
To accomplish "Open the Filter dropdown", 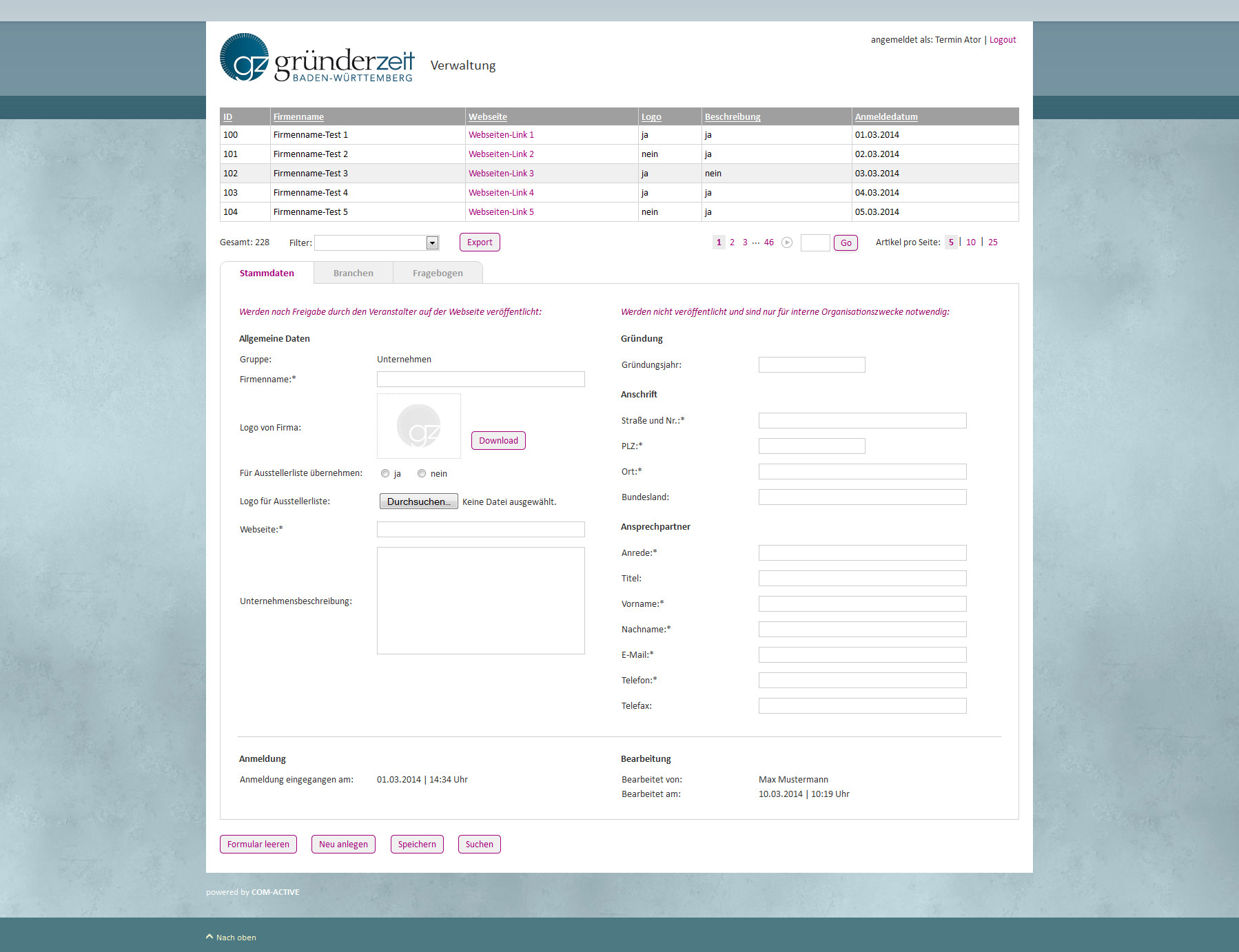I will click(x=377, y=242).
